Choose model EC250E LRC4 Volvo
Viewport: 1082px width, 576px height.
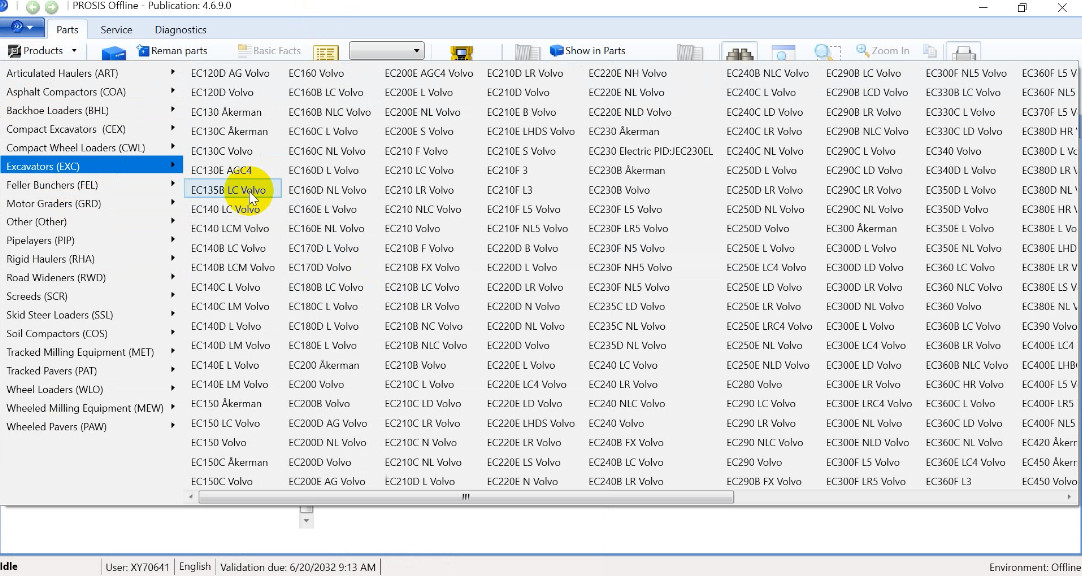(x=769, y=326)
